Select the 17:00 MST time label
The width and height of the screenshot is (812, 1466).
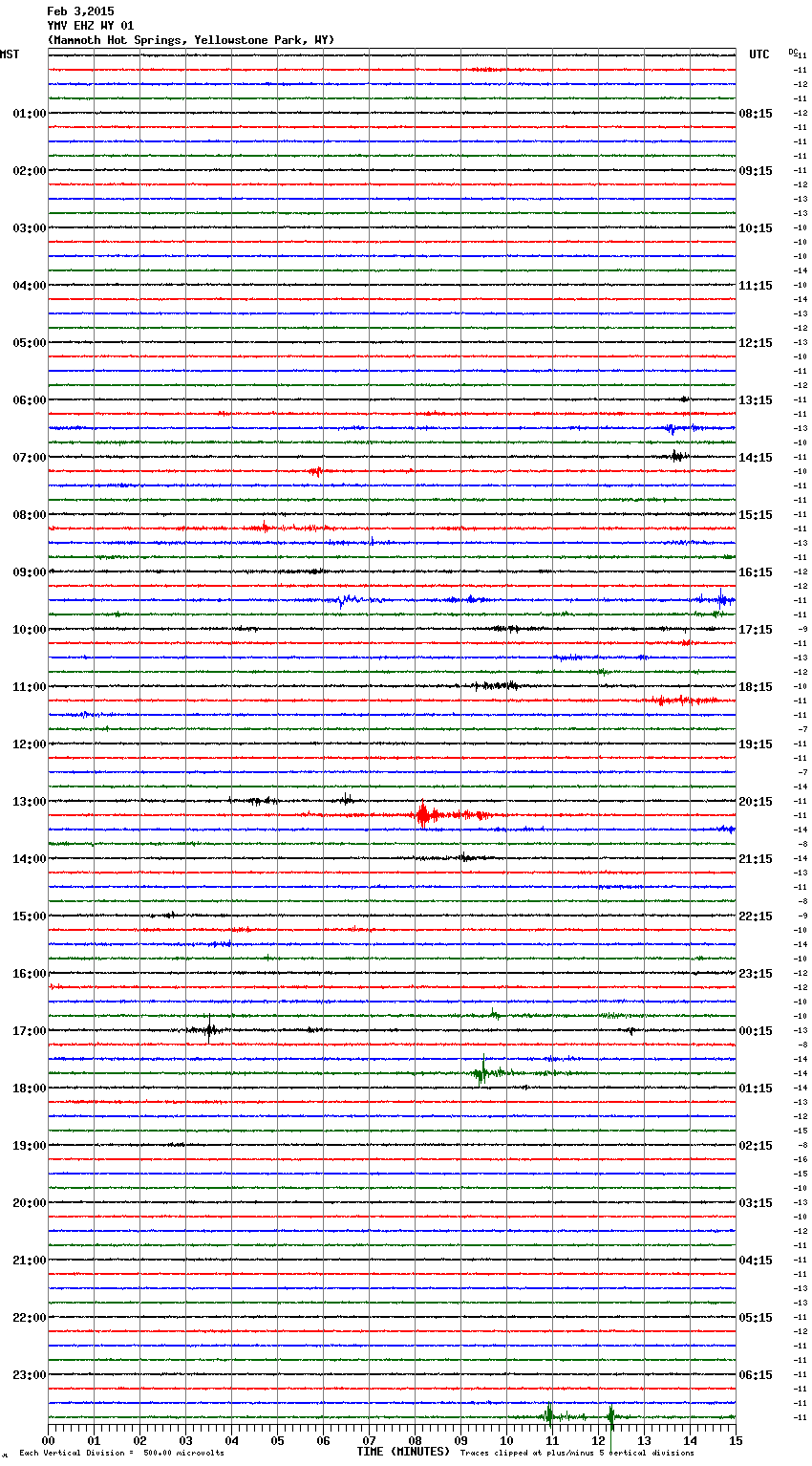pyautogui.click(x=30, y=1031)
